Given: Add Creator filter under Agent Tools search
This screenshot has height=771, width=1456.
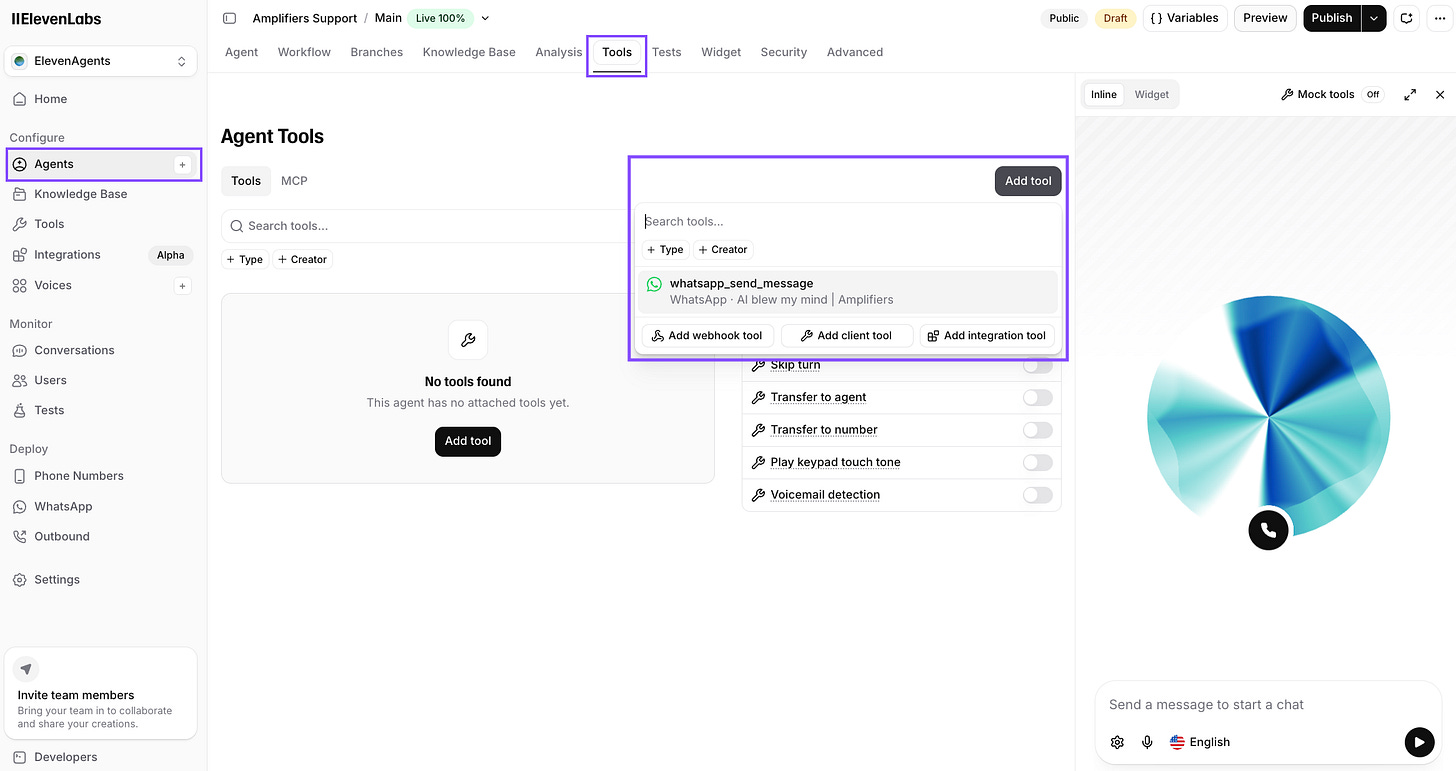Looking at the screenshot, I should click(x=302, y=259).
